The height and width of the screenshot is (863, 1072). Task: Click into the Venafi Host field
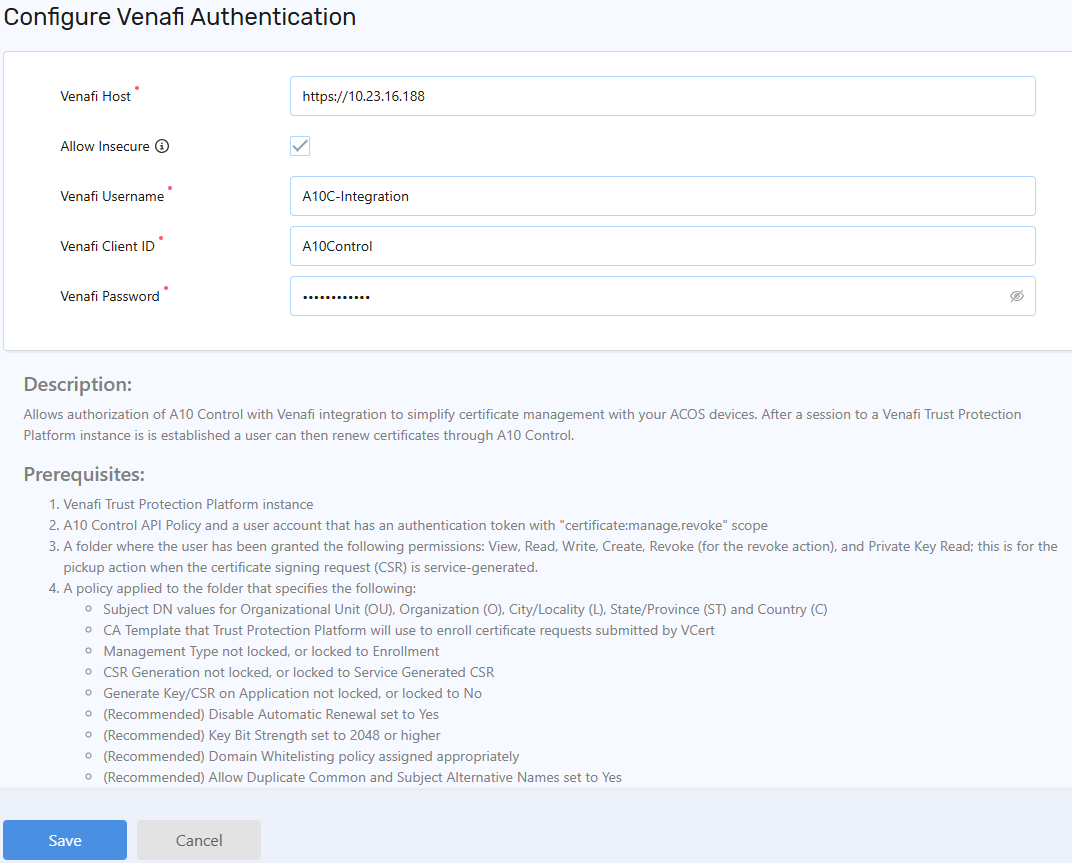click(x=662, y=96)
